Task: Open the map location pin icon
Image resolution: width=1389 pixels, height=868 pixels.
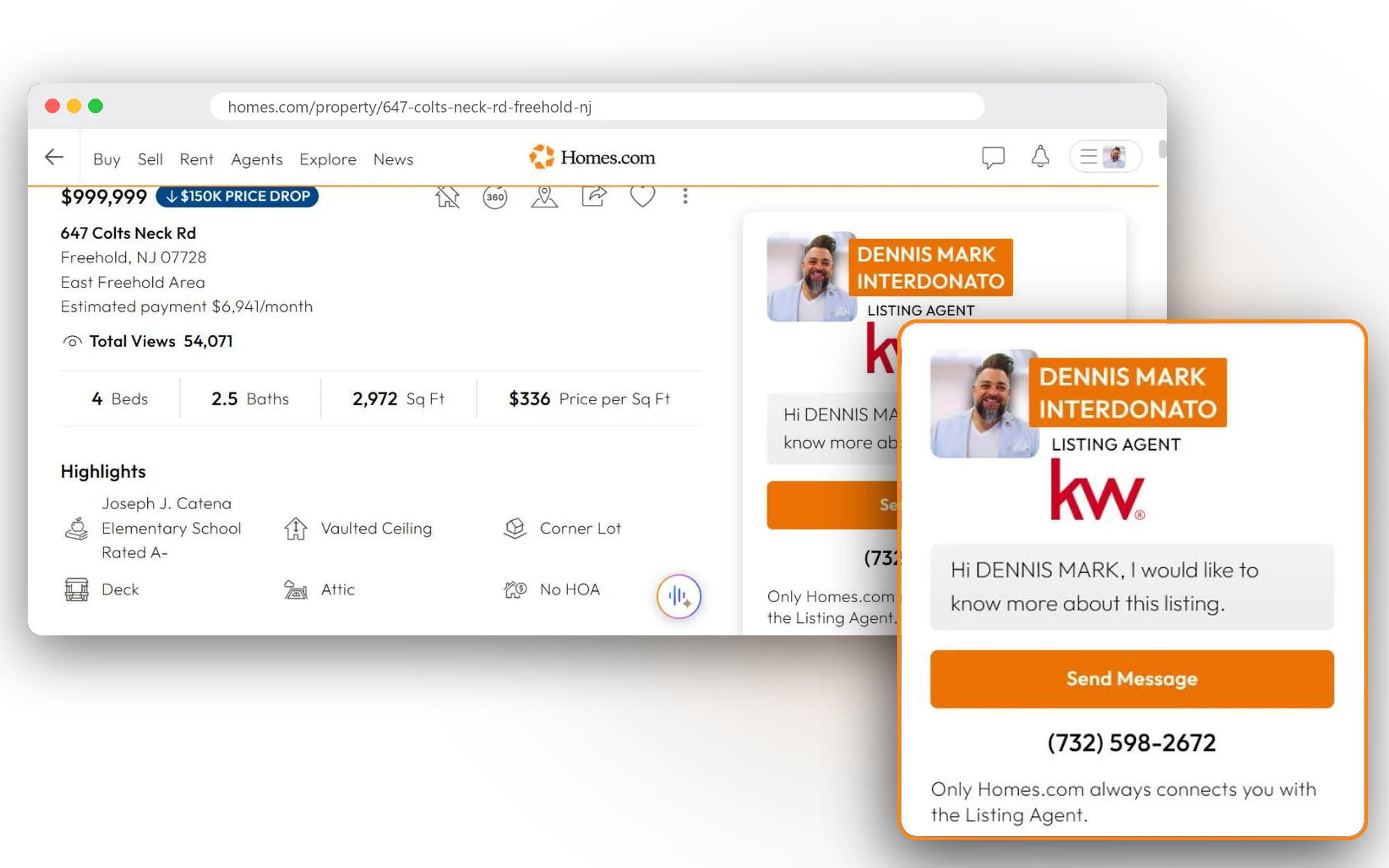Action: [x=544, y=197]
